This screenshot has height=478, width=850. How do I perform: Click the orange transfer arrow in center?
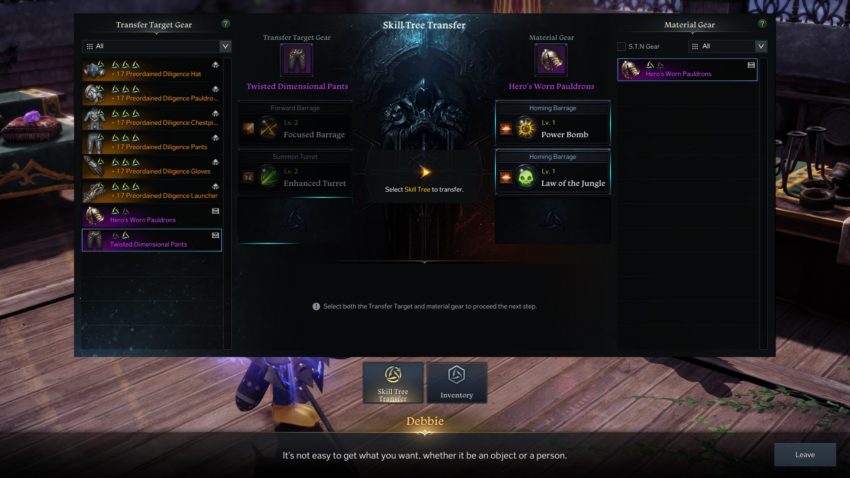(424, 172)
